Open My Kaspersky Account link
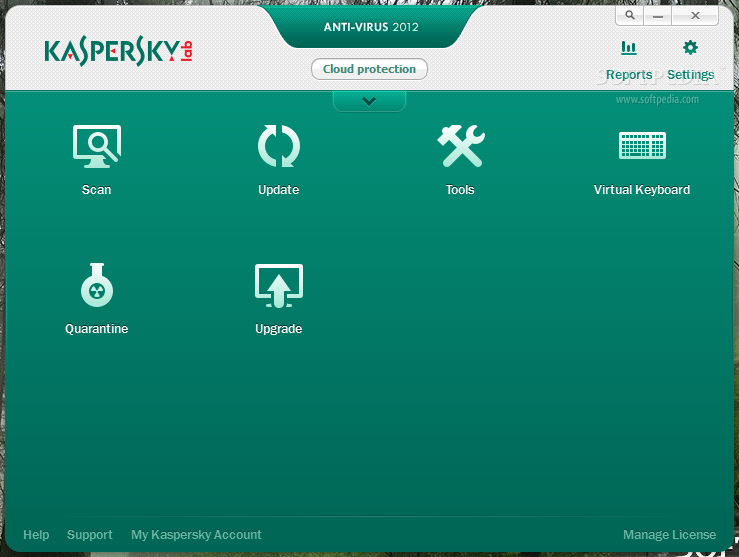 click(196, 534)
